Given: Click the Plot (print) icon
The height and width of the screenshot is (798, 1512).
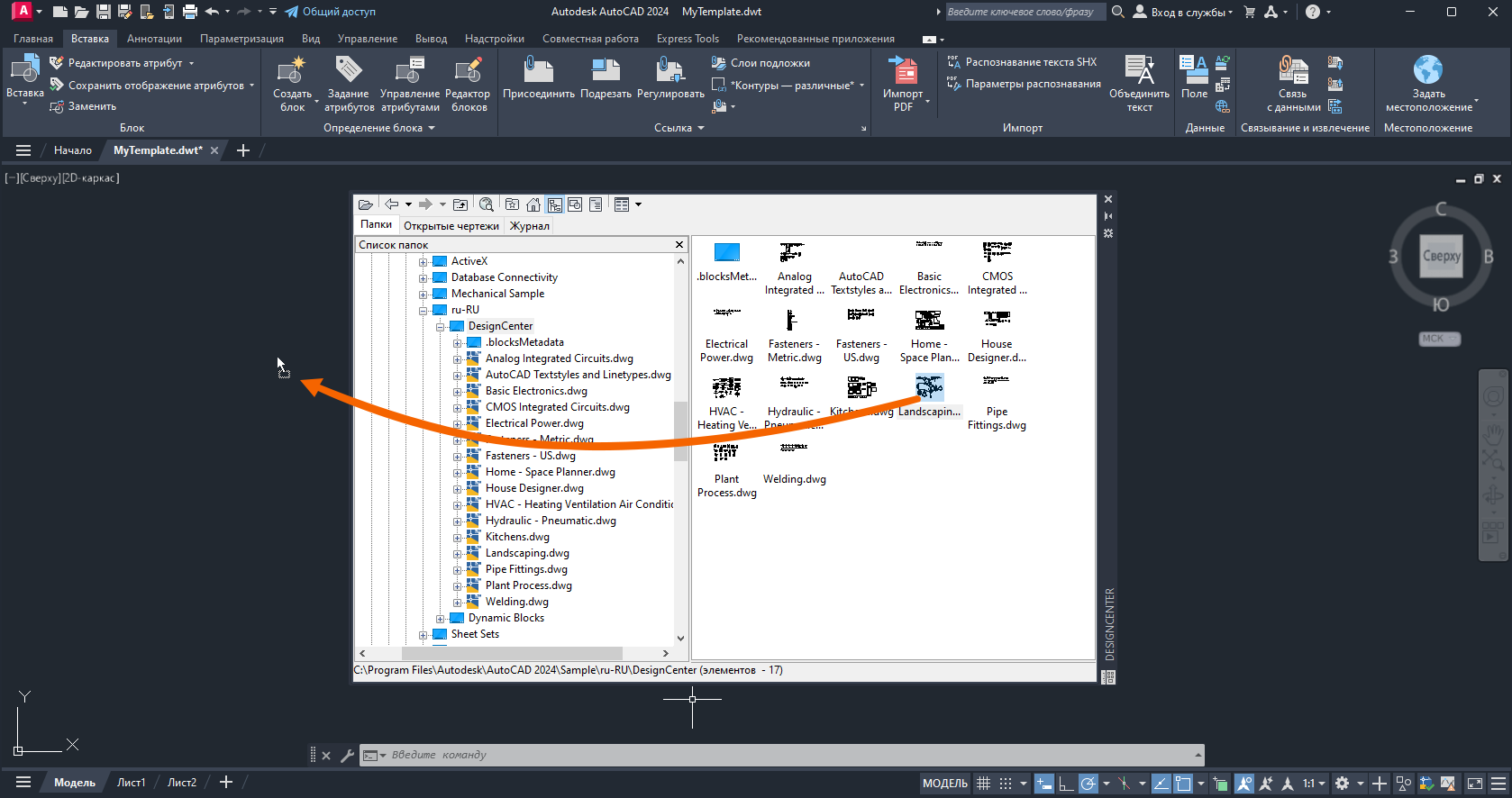Looking at the screenshot, I should click(189, 12).
